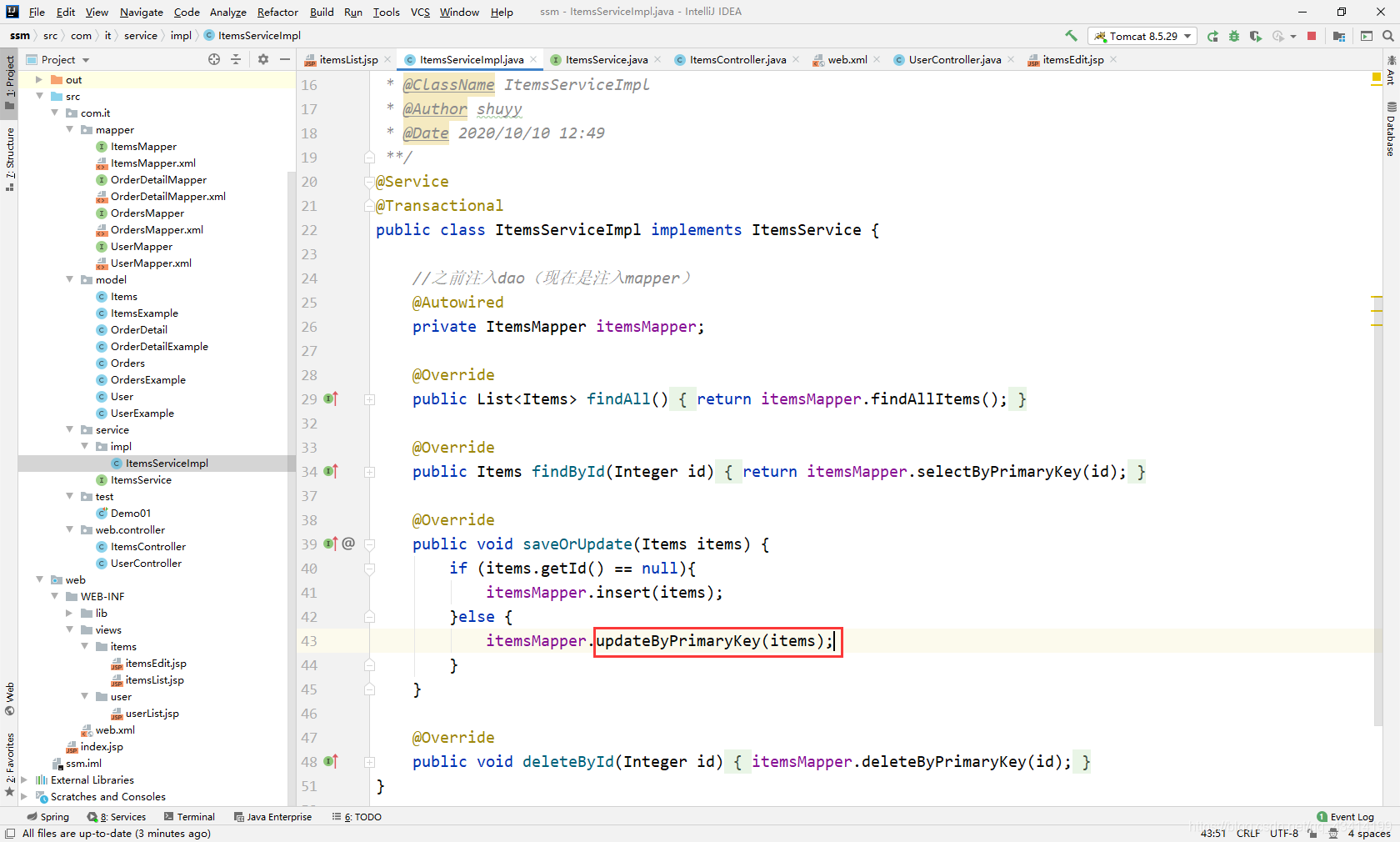
Task: Switch to ItemsController.java tab
Action: [737, 59]
